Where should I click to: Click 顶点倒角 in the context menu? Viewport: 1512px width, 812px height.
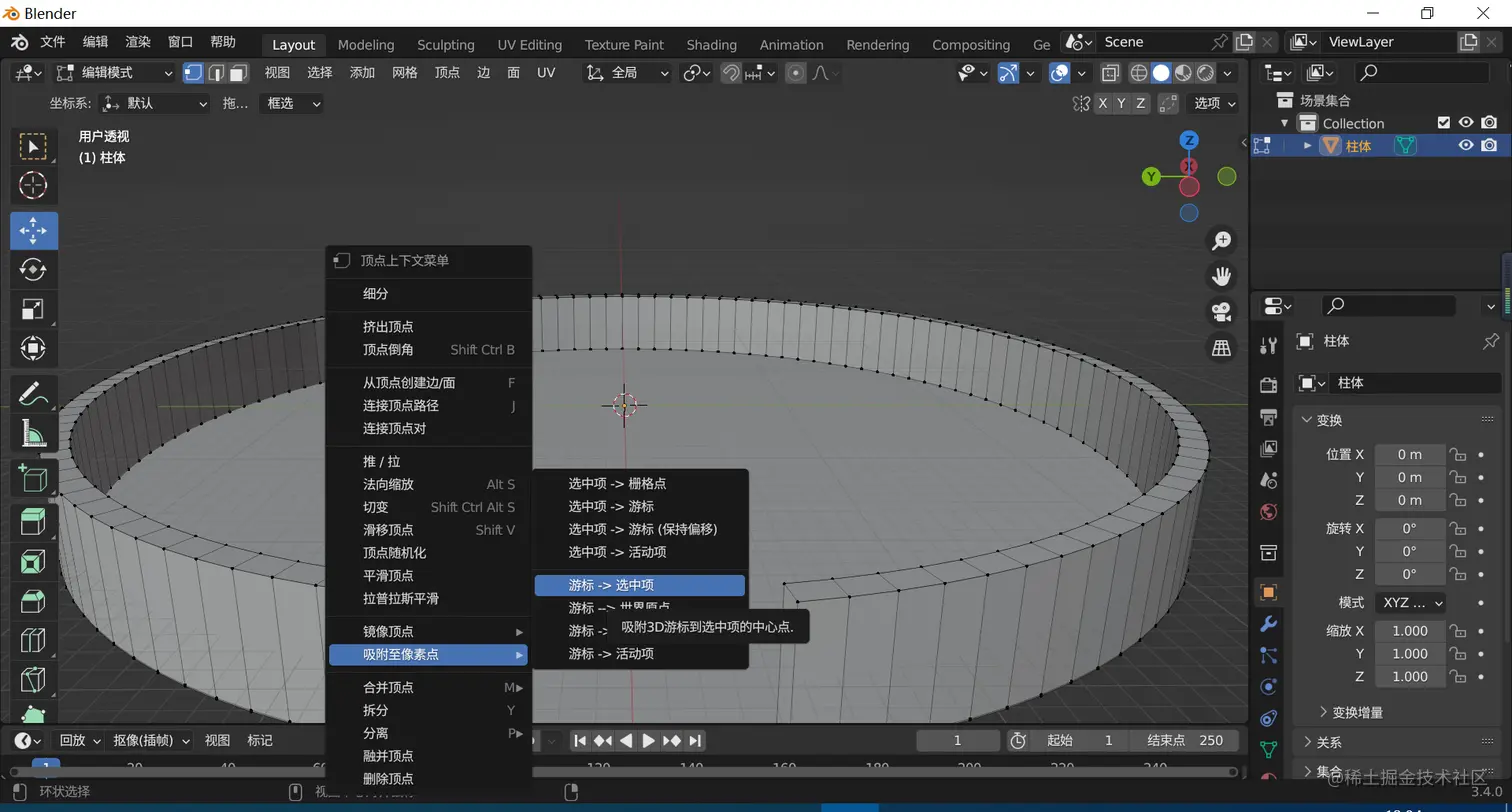(x=428, y=350)
